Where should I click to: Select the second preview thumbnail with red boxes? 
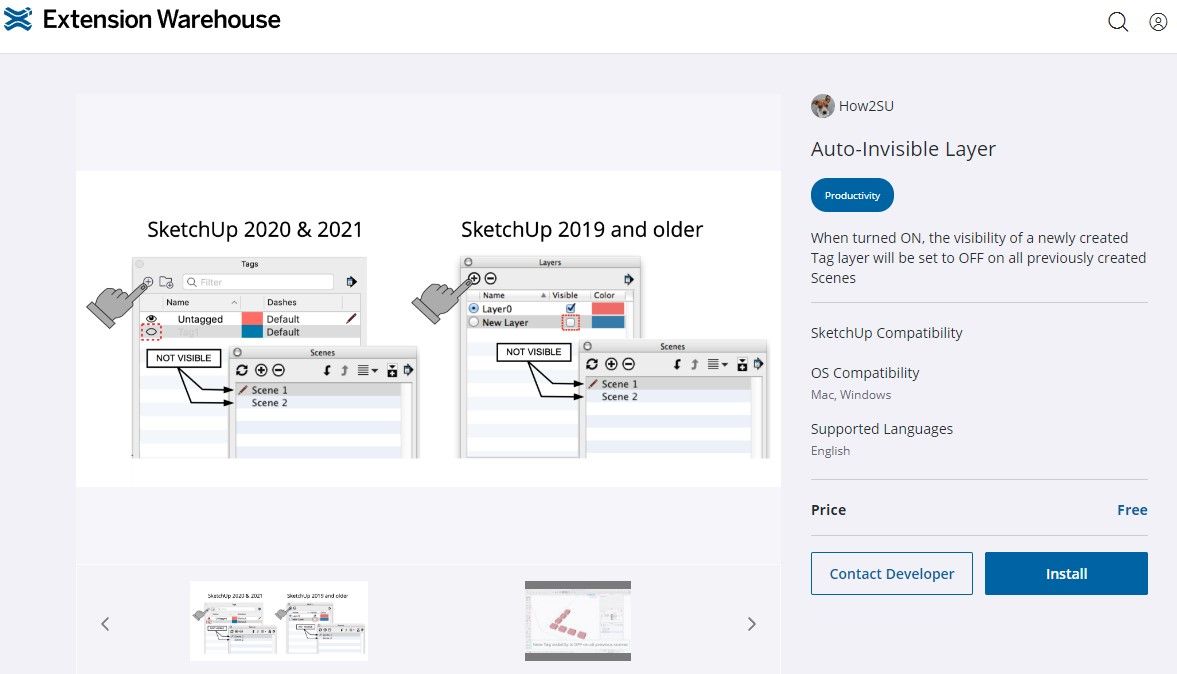tap(578, 620)
